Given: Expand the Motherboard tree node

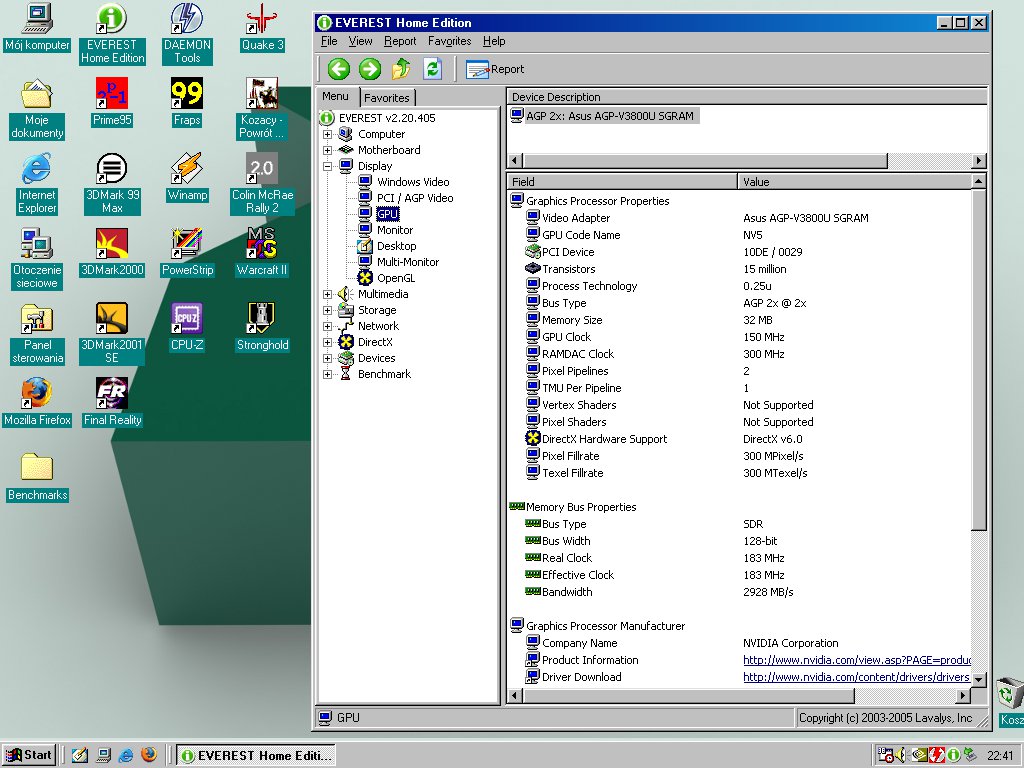Looking at the screenshot, I should point(327,150).
